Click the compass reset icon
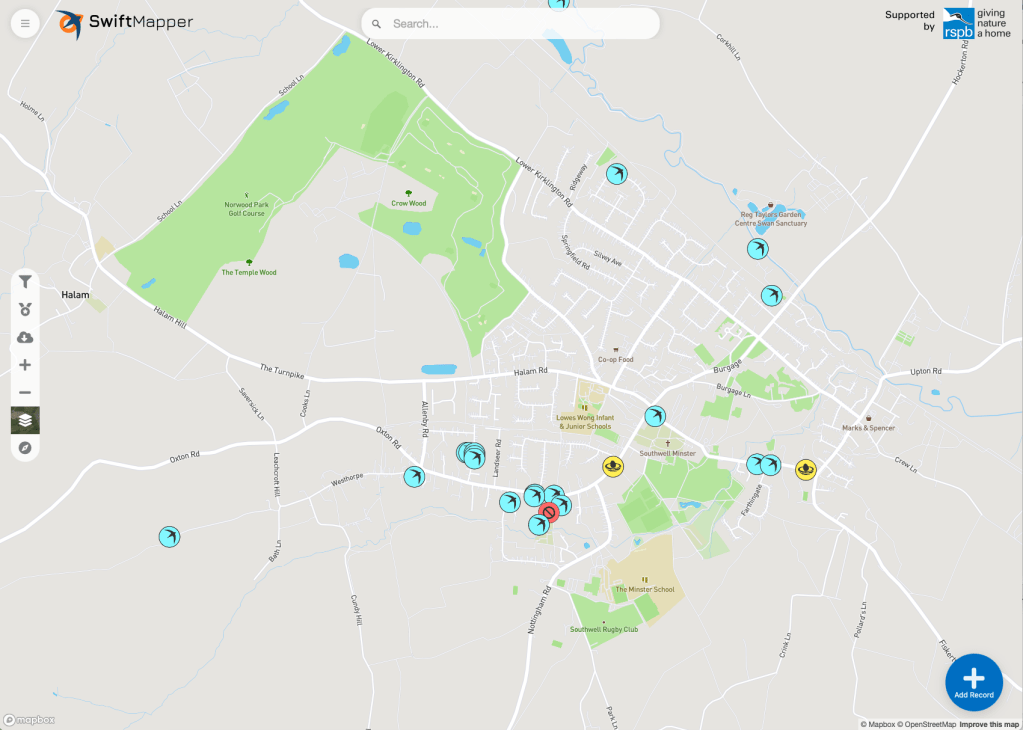 point(25,447)
